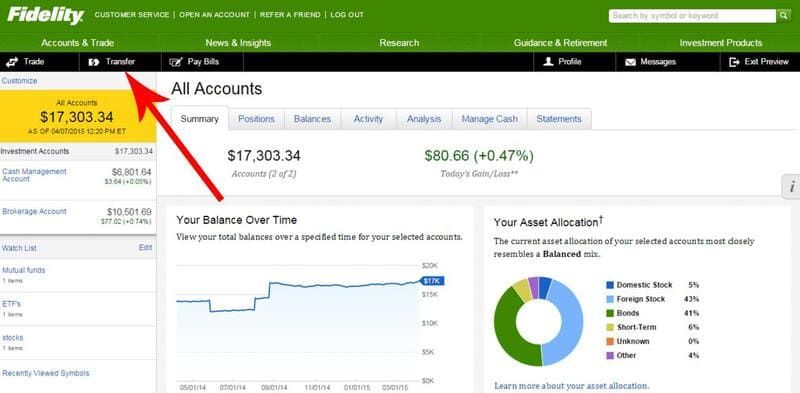Click the Accounts (2 of 2) text
Viewport: 800px width, 393px height.
click(x=264, y=174)
